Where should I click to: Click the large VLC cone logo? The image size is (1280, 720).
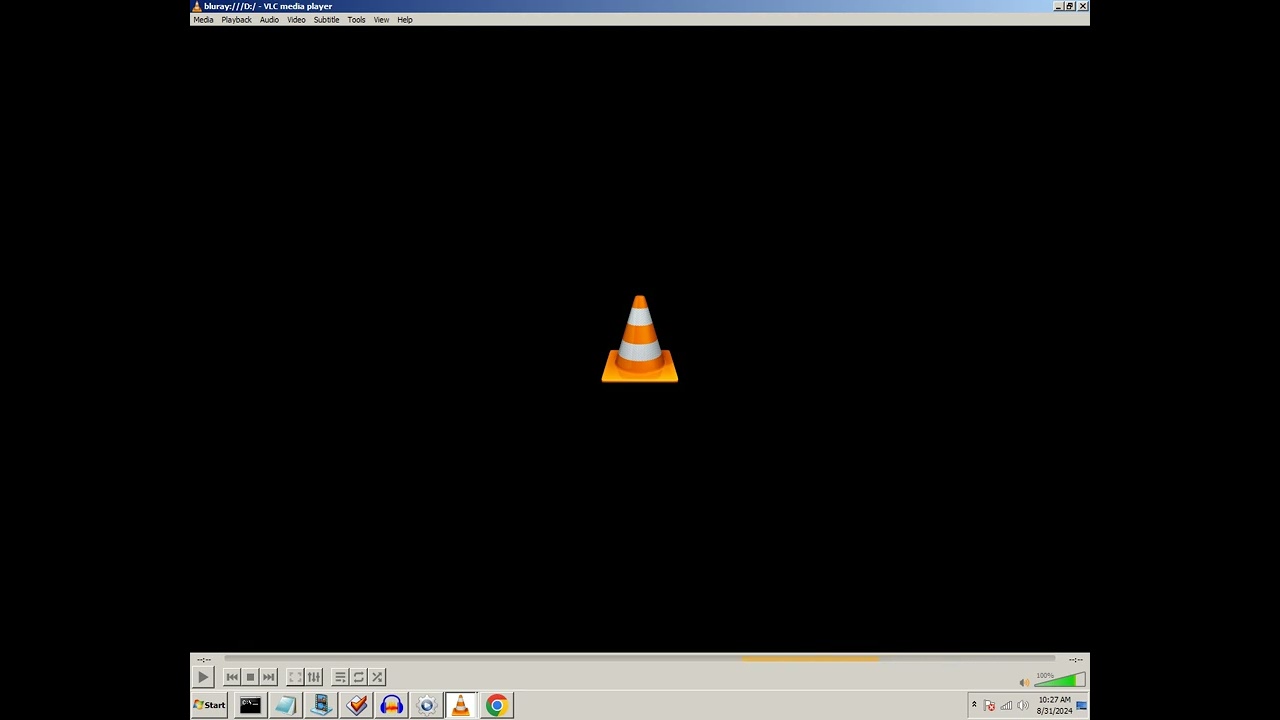[x=640, y=339]
